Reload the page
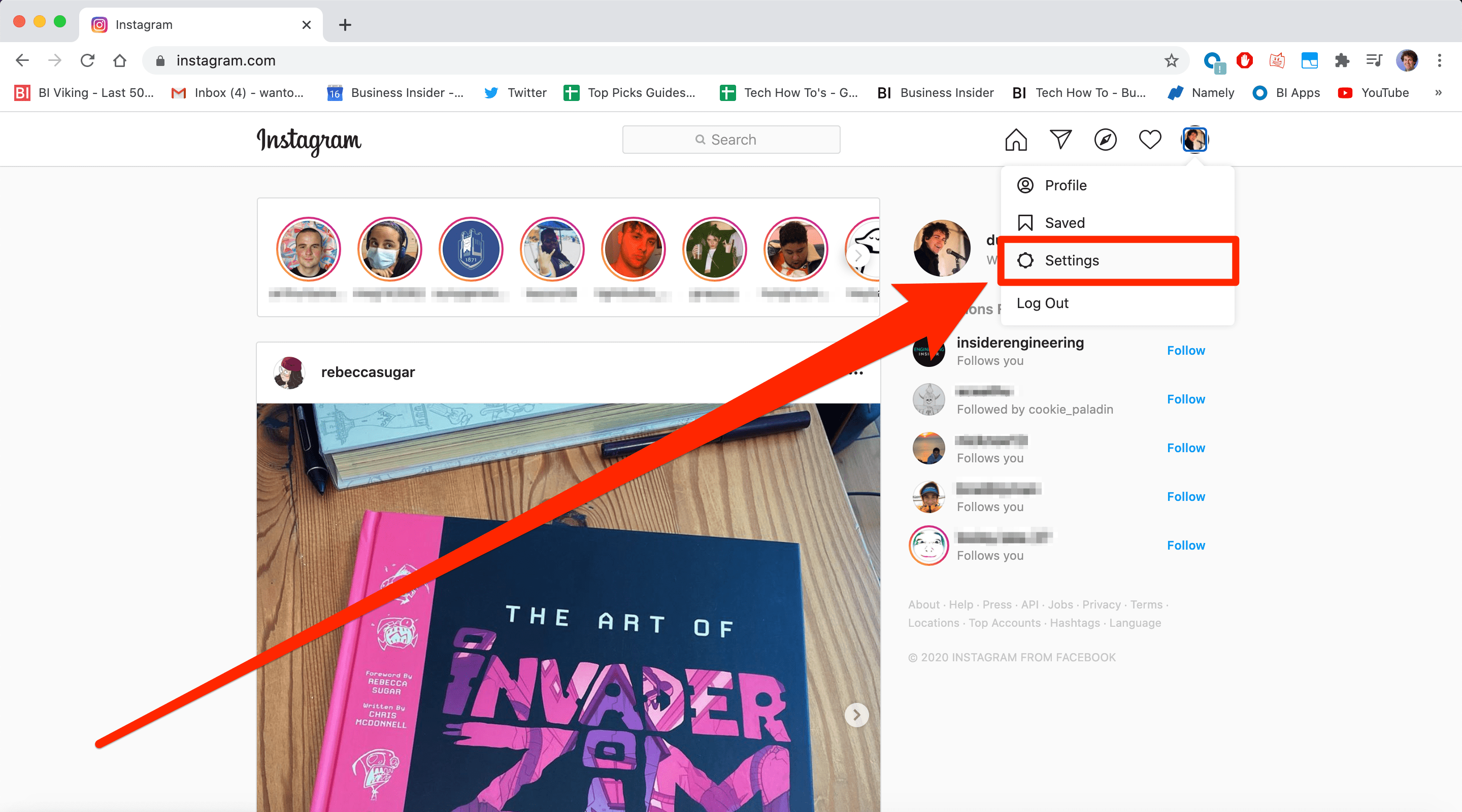 (x=87, y=61)
